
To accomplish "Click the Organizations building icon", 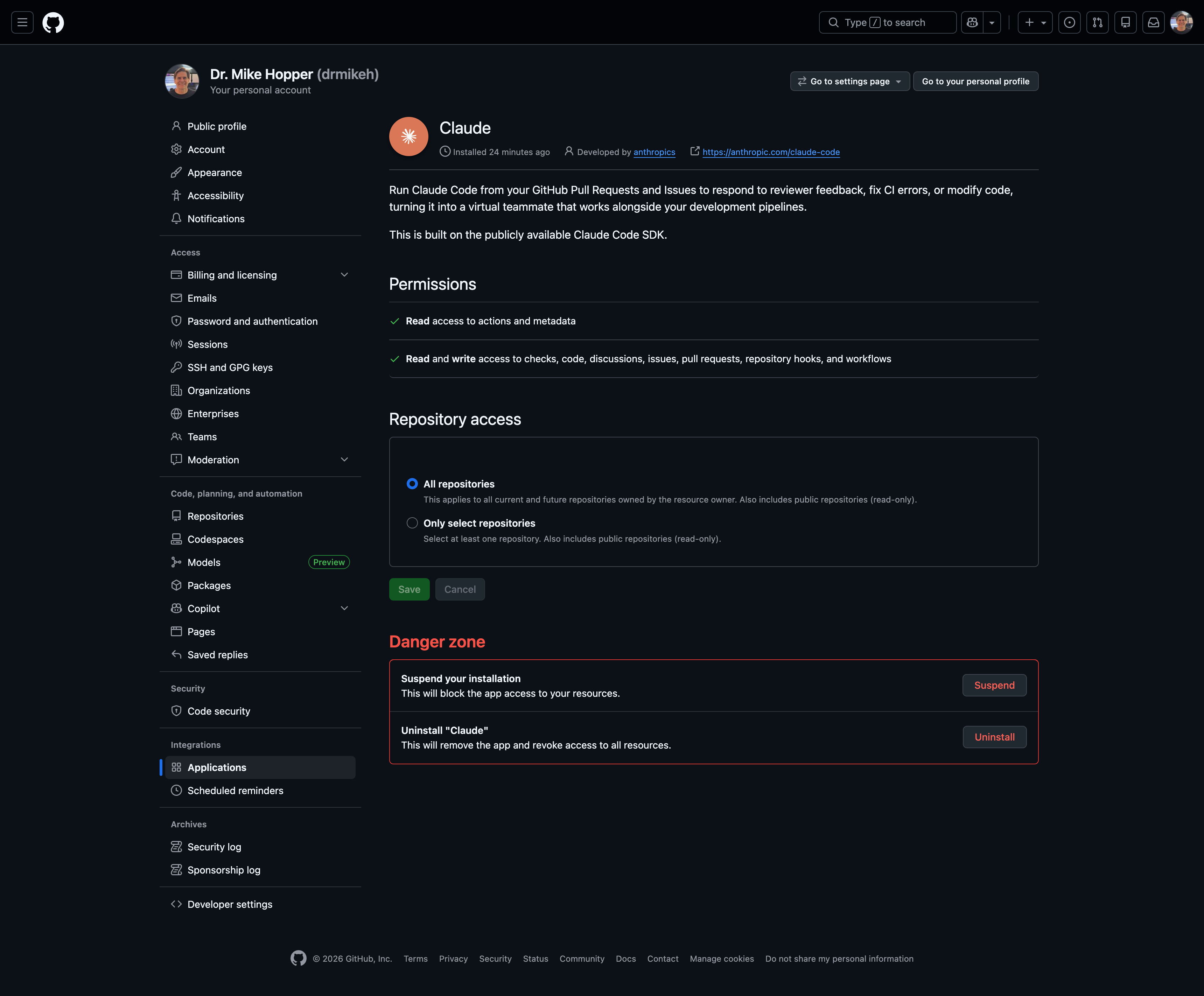I will [x=177, y=391].
